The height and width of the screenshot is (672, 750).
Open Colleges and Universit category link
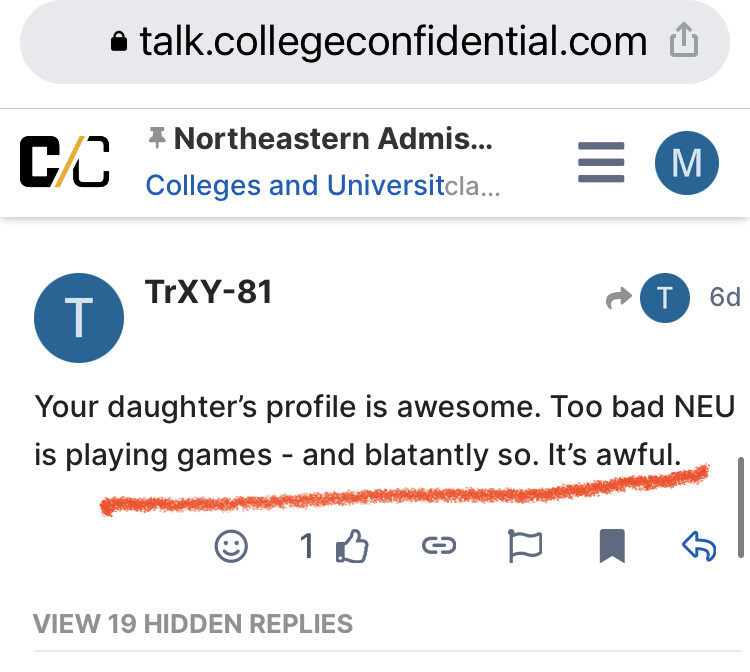[x=295, y=186]
